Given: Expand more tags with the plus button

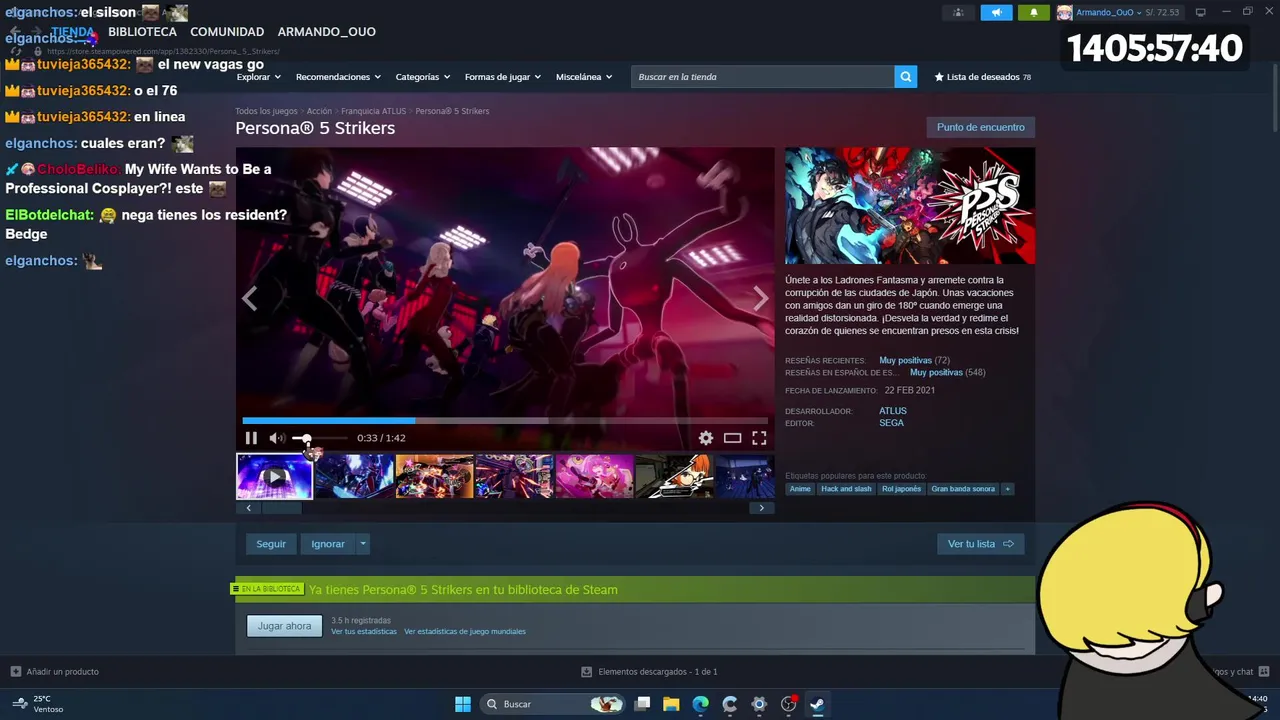Looking at the screenshot, I should [1007, 489].
